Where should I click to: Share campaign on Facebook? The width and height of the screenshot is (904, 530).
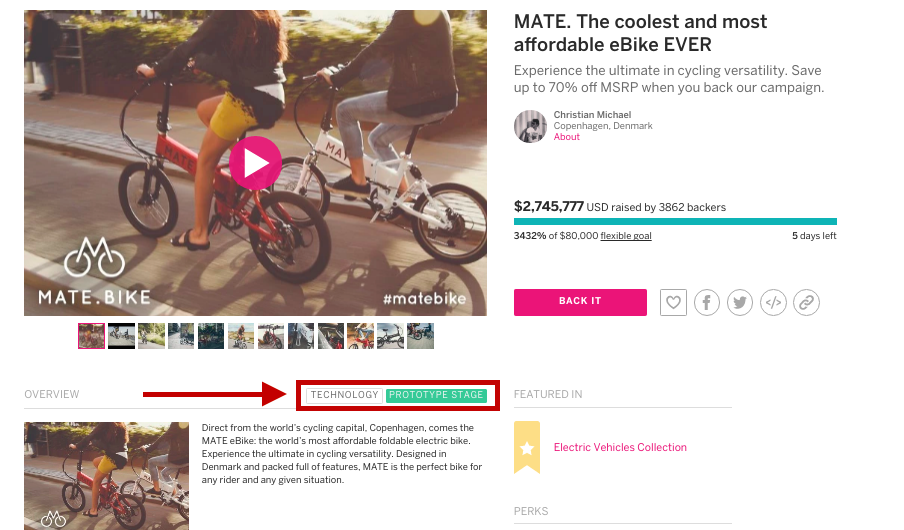tap(707, 302)
